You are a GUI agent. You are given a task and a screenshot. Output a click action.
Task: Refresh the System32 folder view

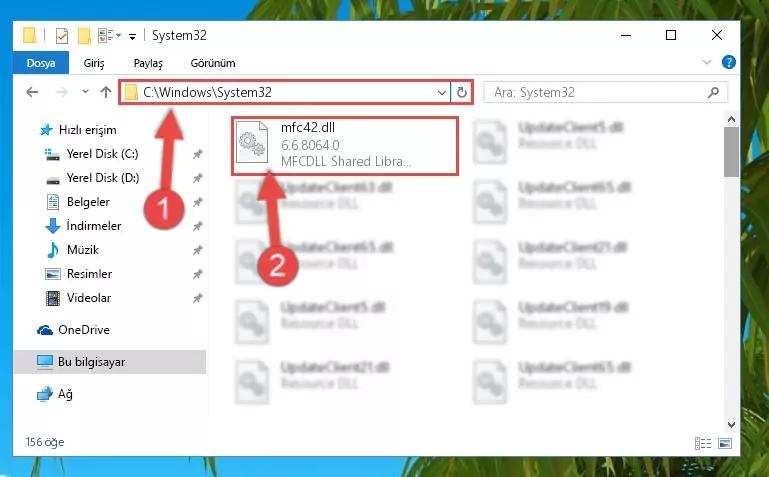461,92
